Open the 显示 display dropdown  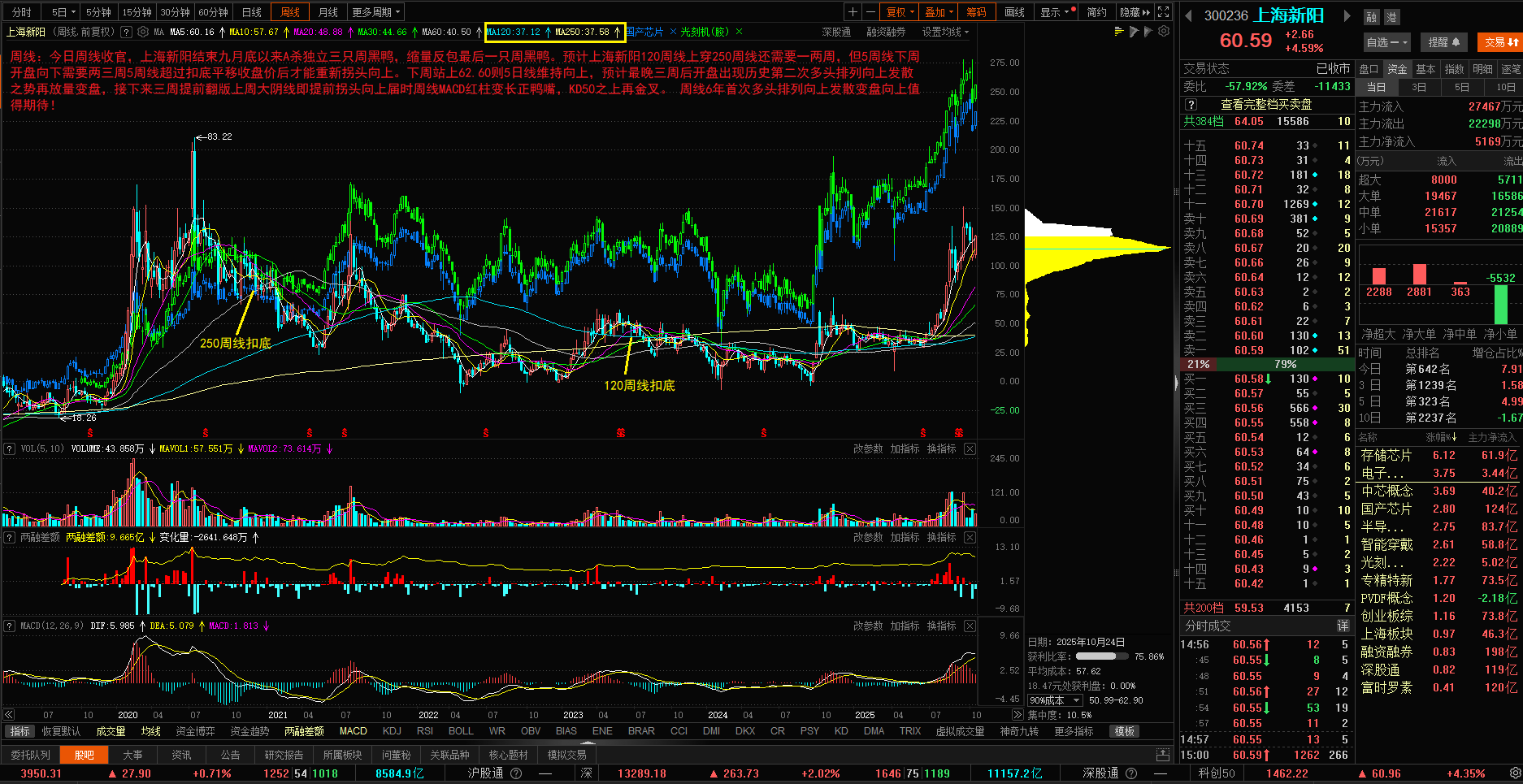(1057, 12)
